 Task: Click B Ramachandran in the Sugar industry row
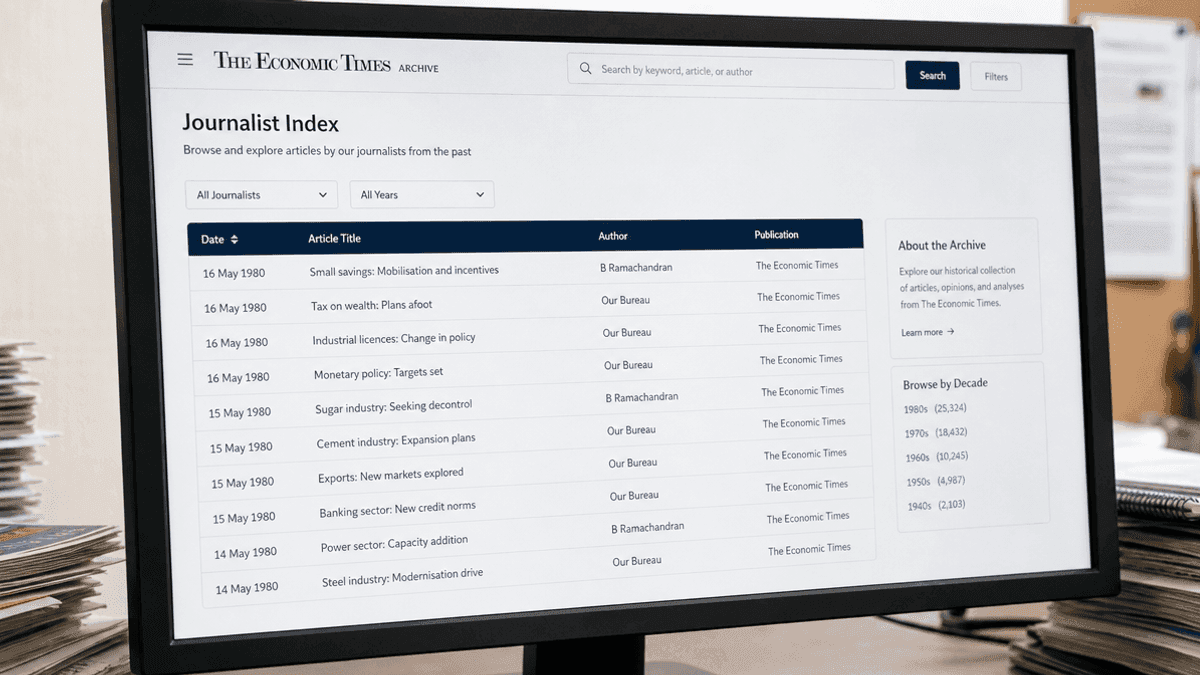point(642,397)
